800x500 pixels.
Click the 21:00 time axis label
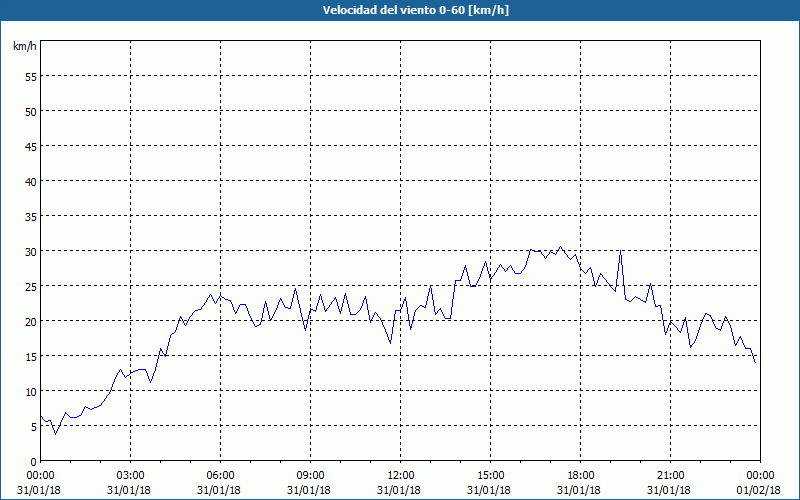click(670, 476)
